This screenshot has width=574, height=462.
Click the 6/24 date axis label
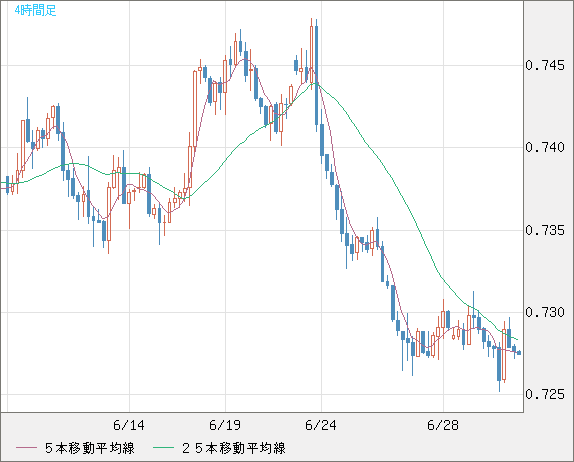coord(321,425)
